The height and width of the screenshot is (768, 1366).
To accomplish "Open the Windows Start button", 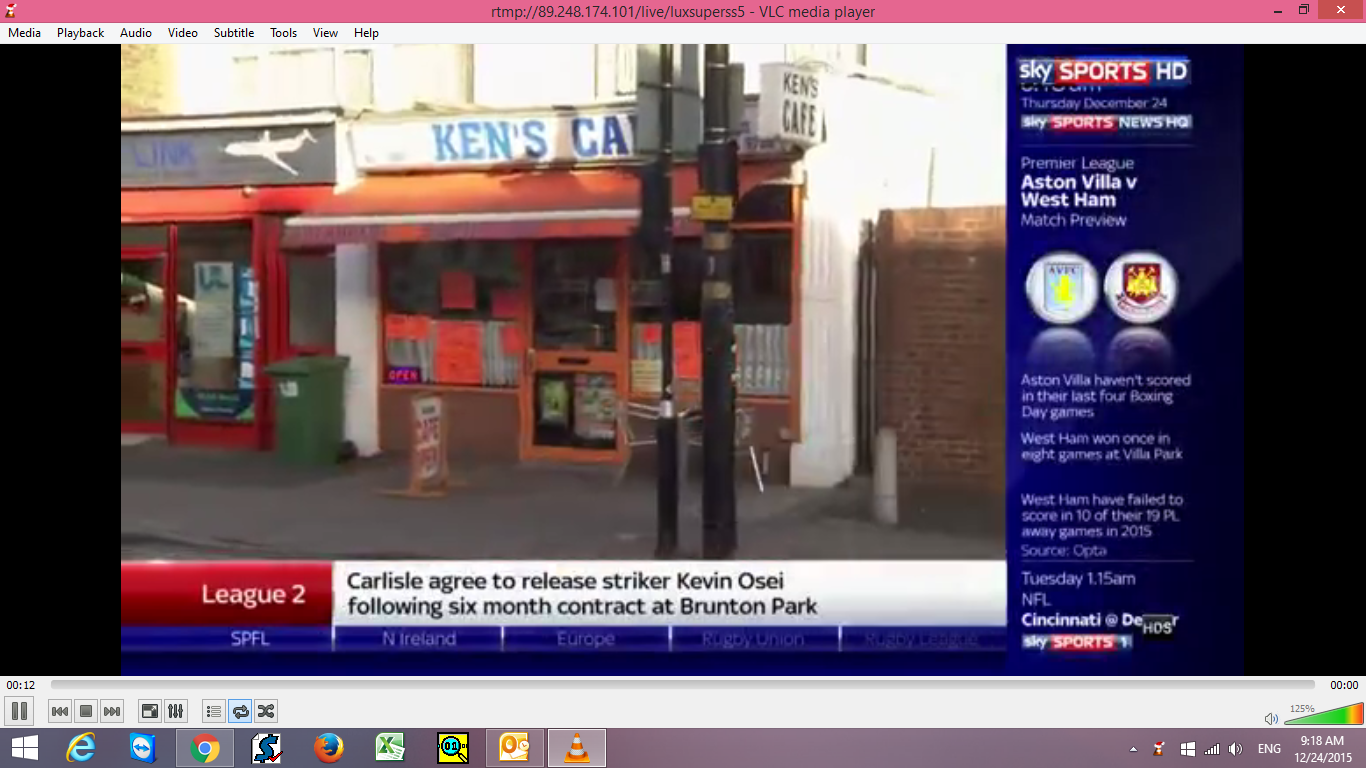I will tap(25, 748).
